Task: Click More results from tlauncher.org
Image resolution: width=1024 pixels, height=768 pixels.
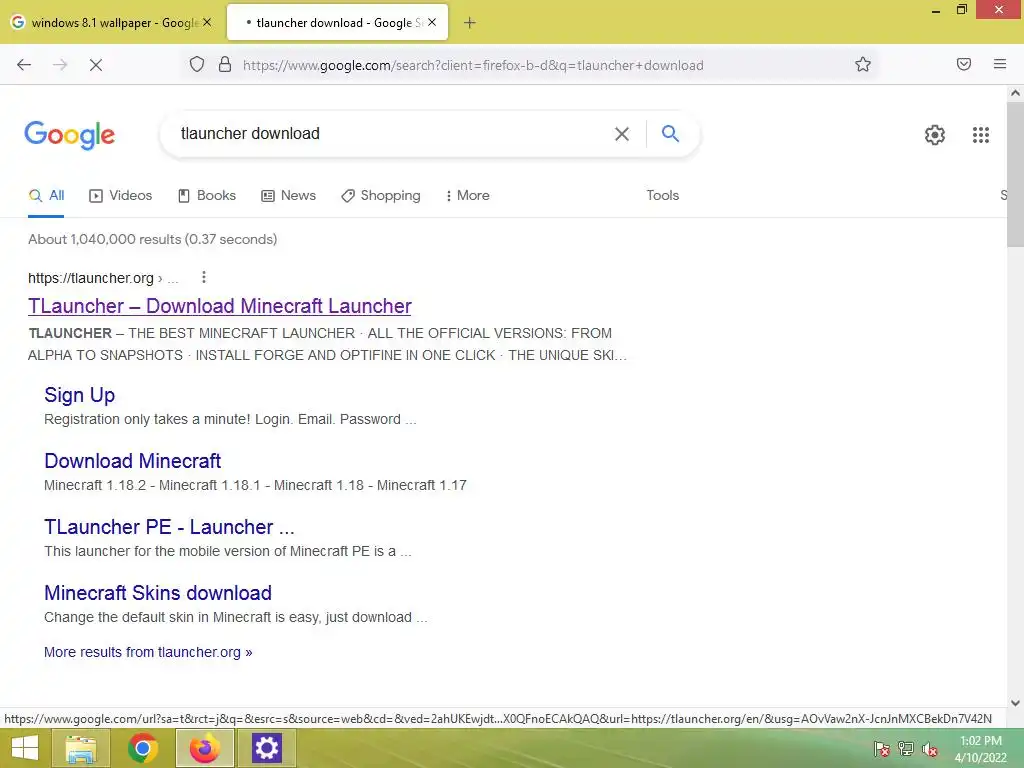Action: (x=148, y=652)
